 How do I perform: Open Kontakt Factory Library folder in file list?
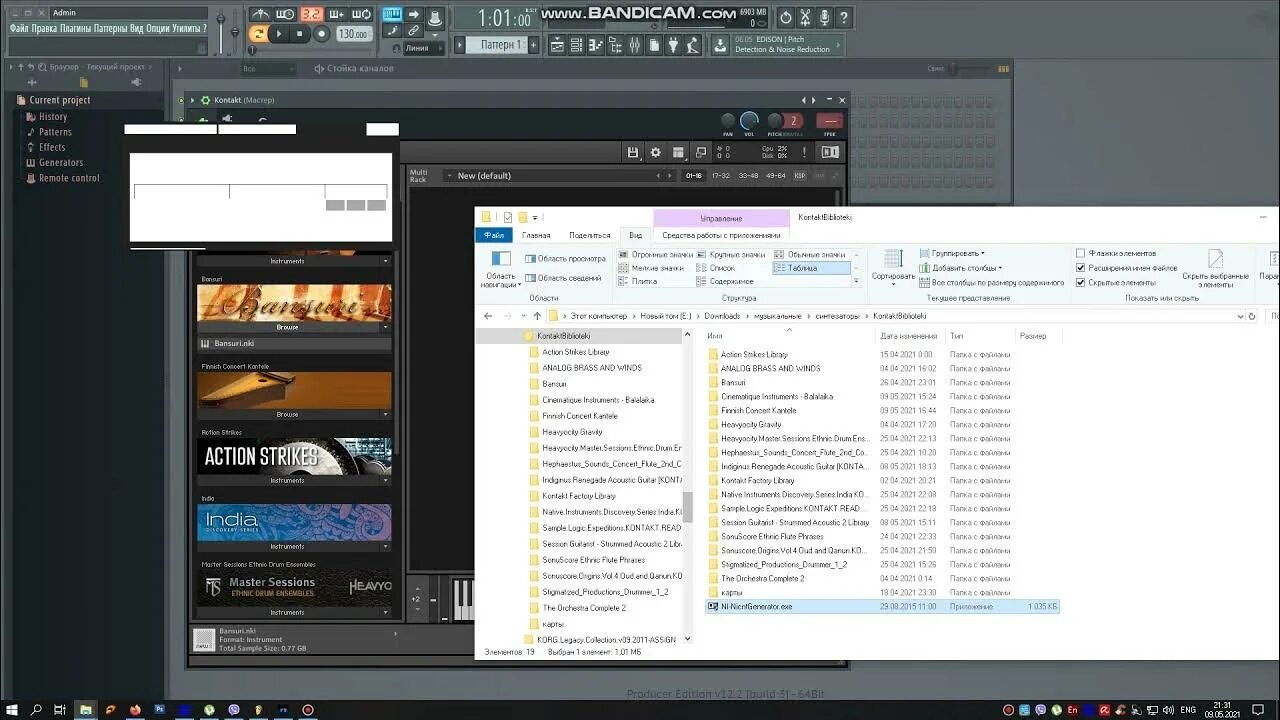758,480
